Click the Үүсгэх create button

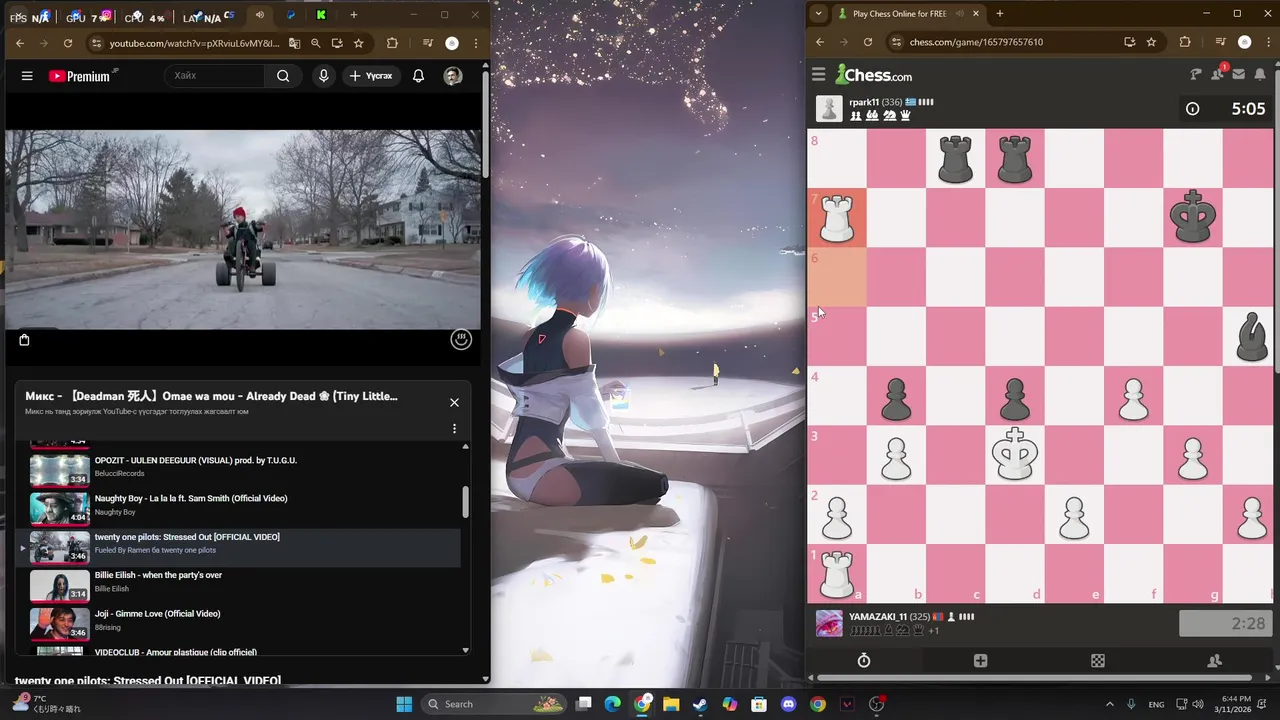pyautogui.click(x=371, y=76)
